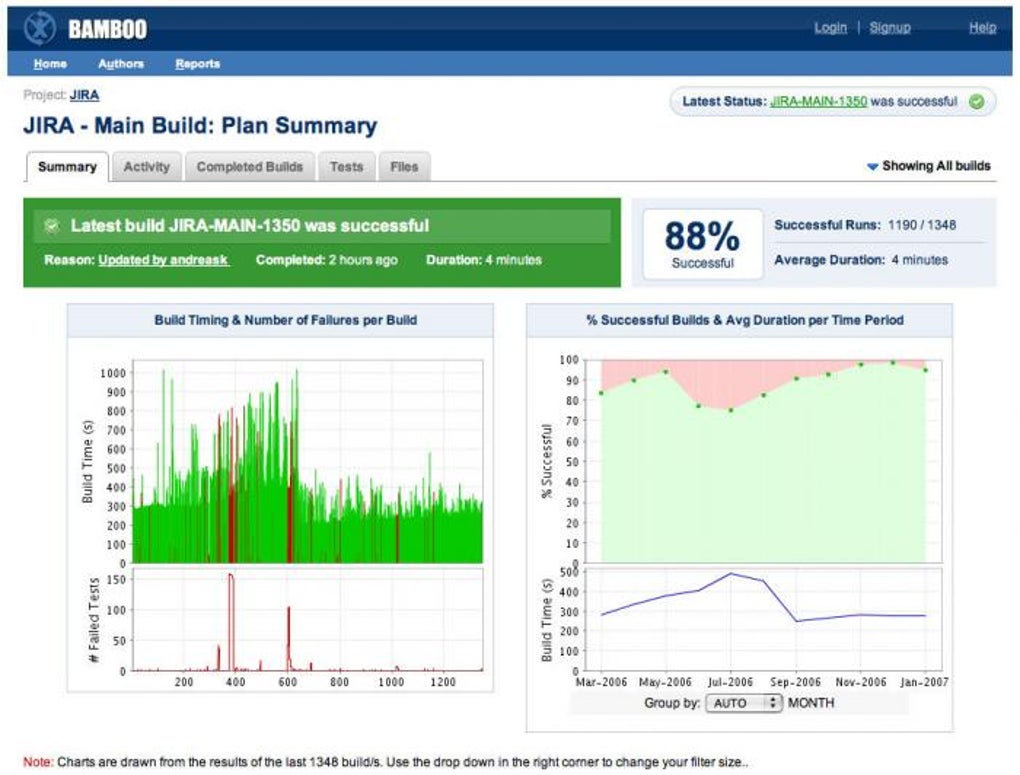This screenshot has height=775, width=1020.
Task: Click the Build Timing bar chart
Action: (x=308, y=461)
